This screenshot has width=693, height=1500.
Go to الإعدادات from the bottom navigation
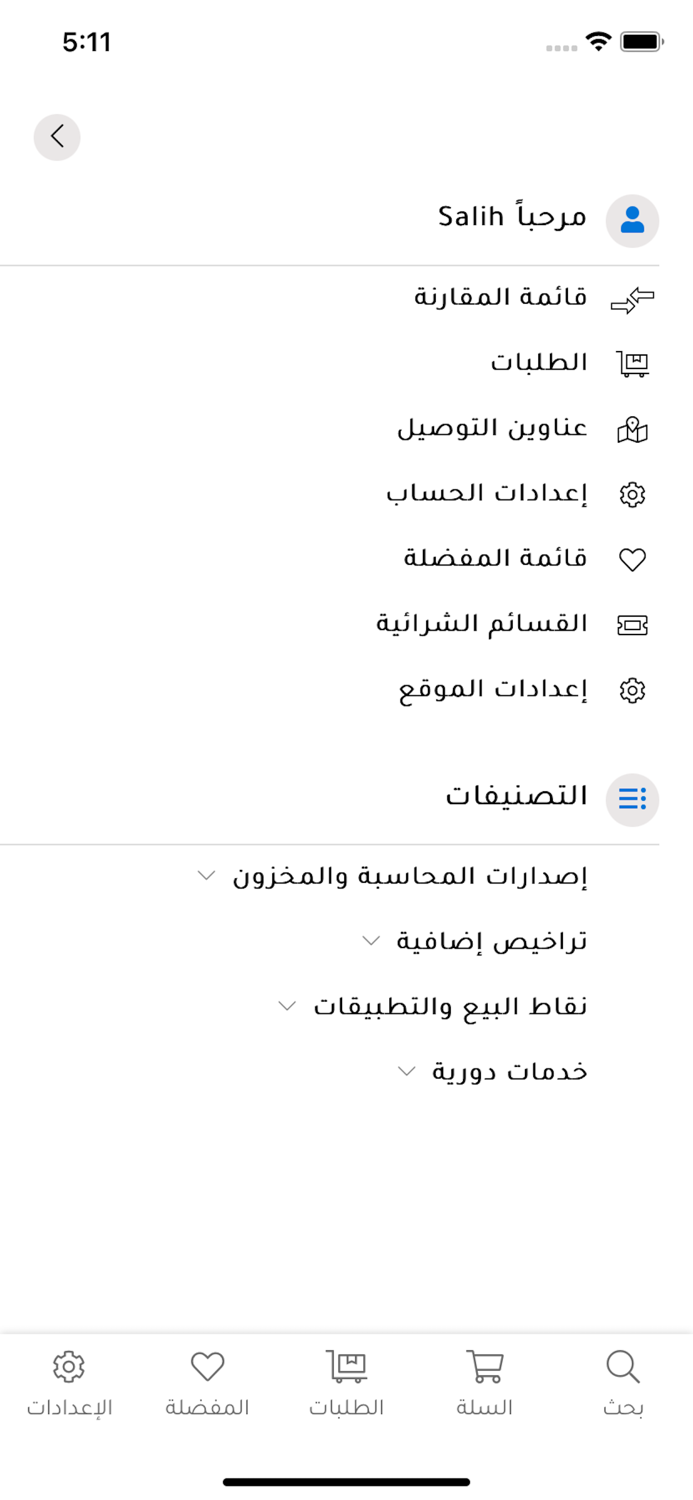pyautogui.click(x=69, y=1382)
